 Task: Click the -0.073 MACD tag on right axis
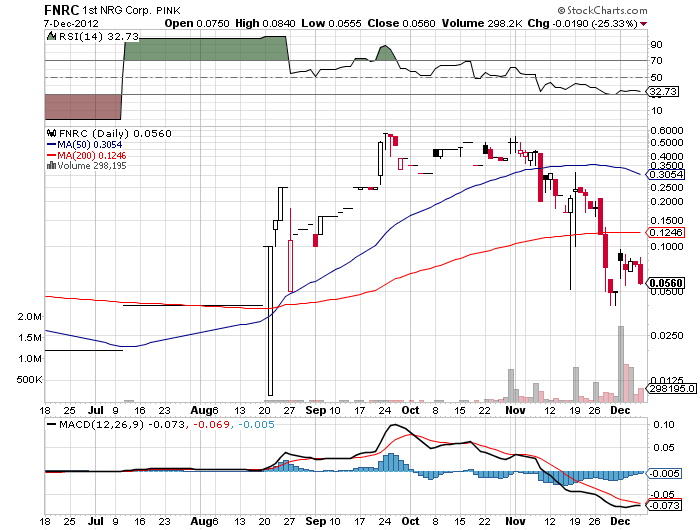tap(664, 505)
